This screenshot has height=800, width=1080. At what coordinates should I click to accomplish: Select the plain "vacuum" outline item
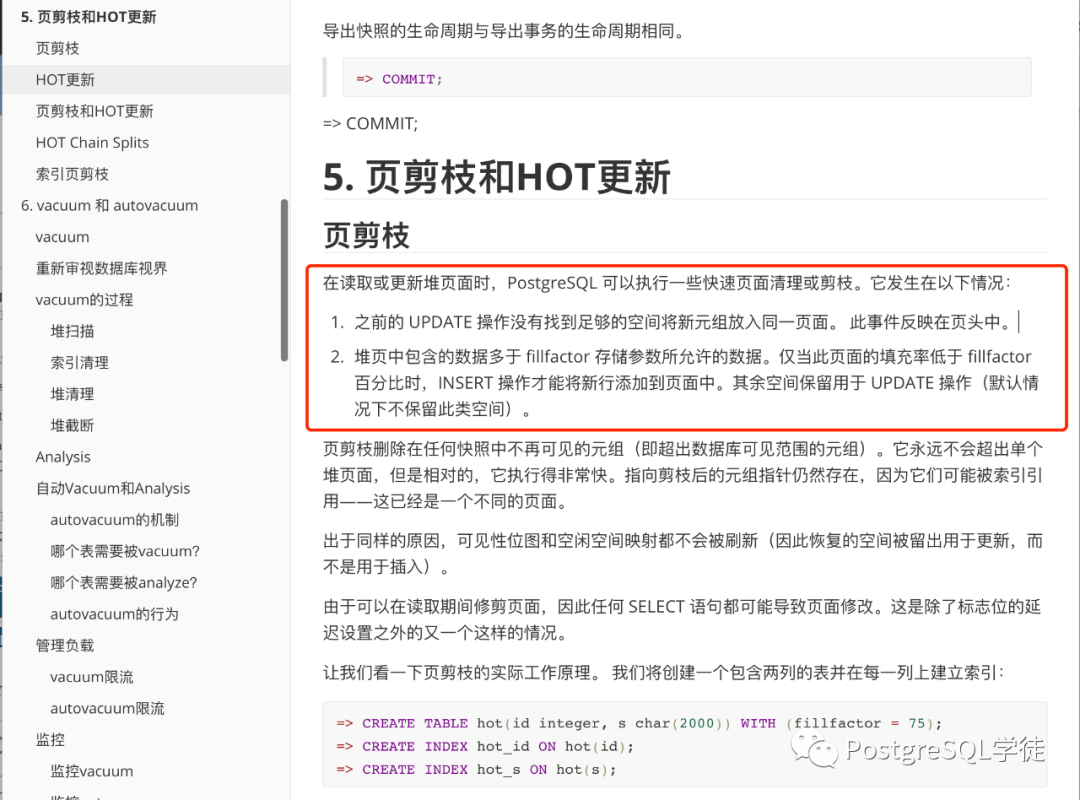[63, 237]
